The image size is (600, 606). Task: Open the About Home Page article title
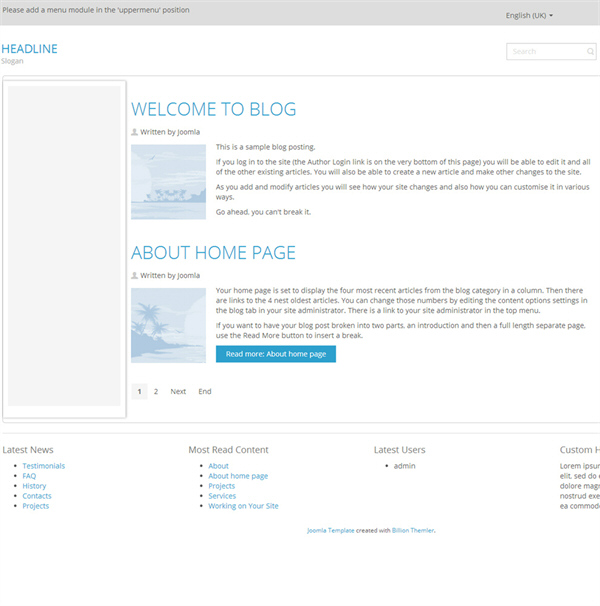(213, 253)
